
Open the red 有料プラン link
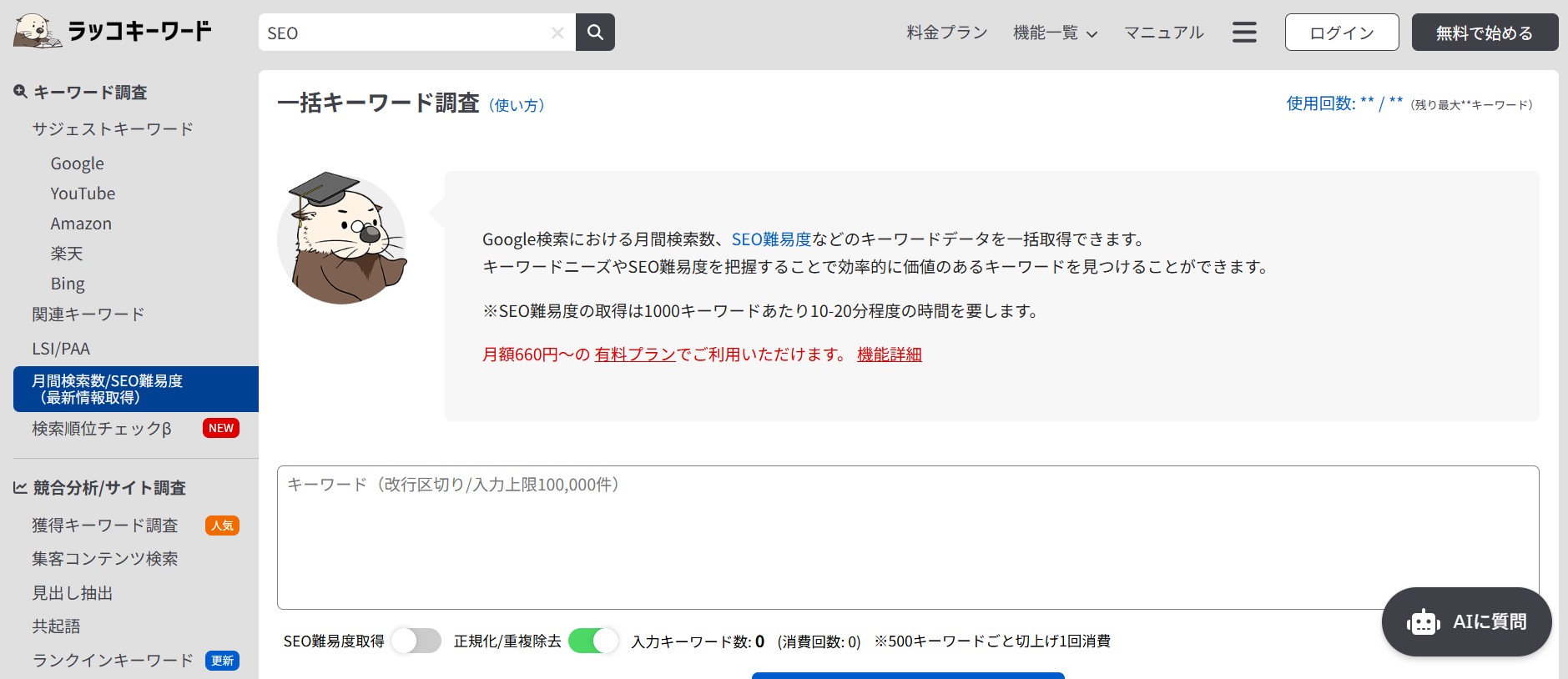pyautogui.click(x=635, y=355)
